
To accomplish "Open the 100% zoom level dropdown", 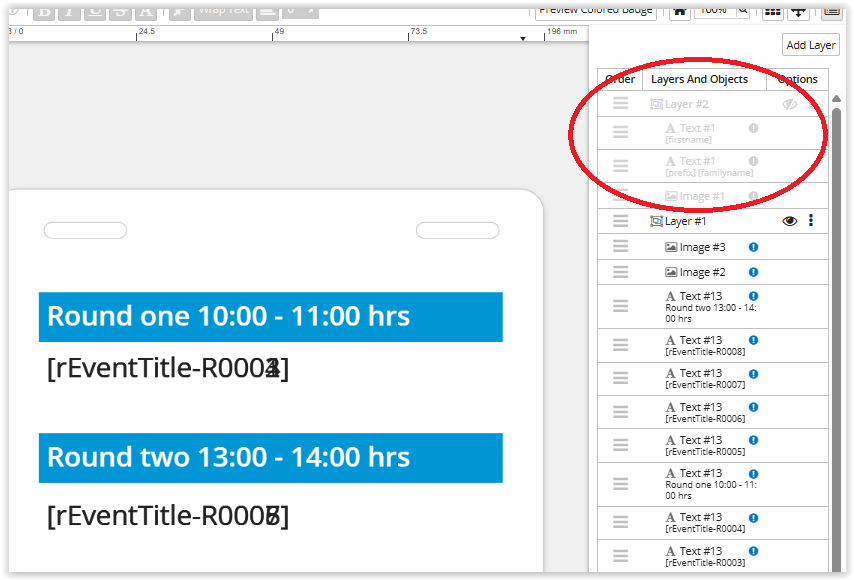I will [x=713, y=10].
